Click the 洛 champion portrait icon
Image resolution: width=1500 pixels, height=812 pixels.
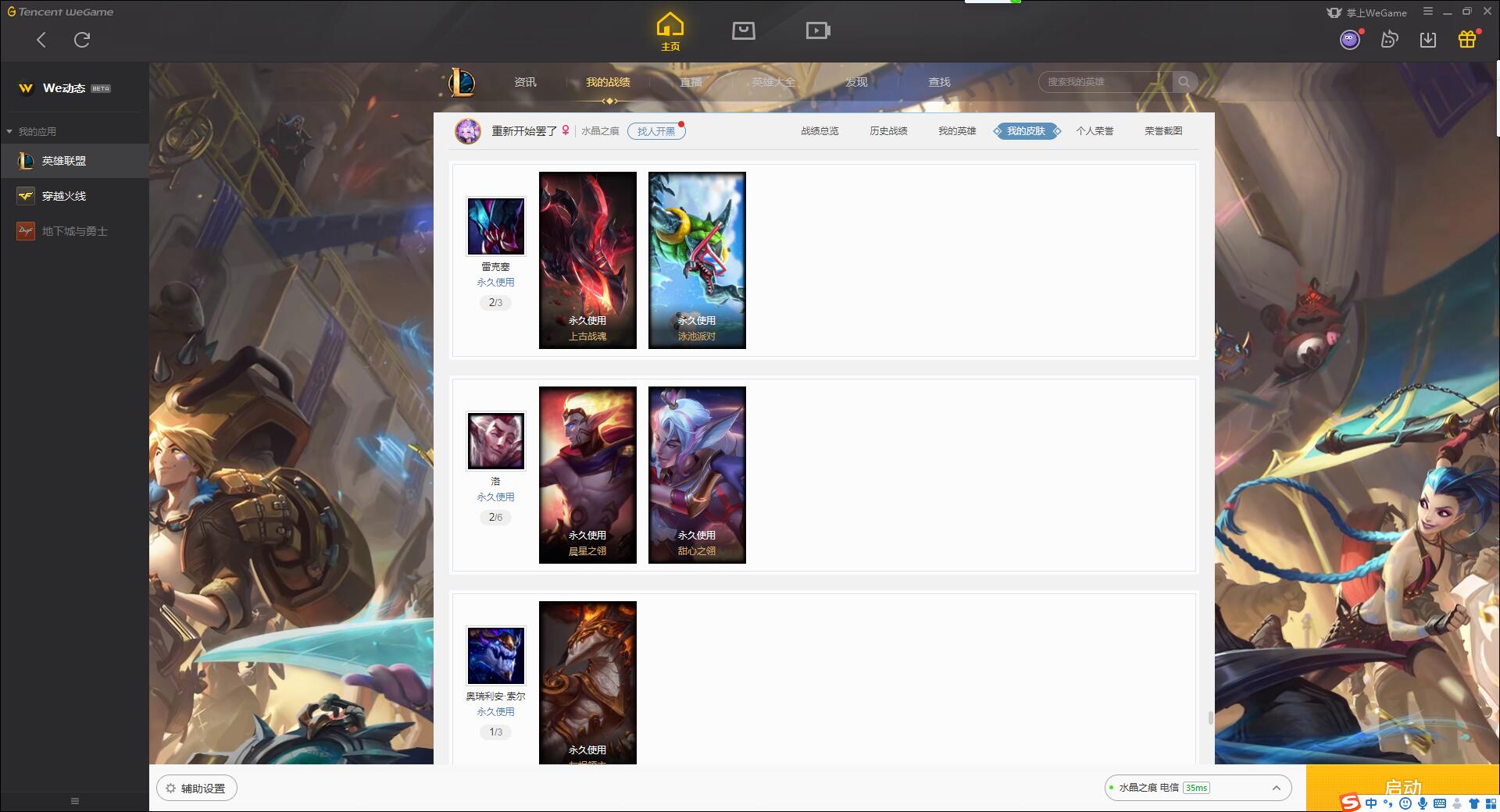[495, 441]
